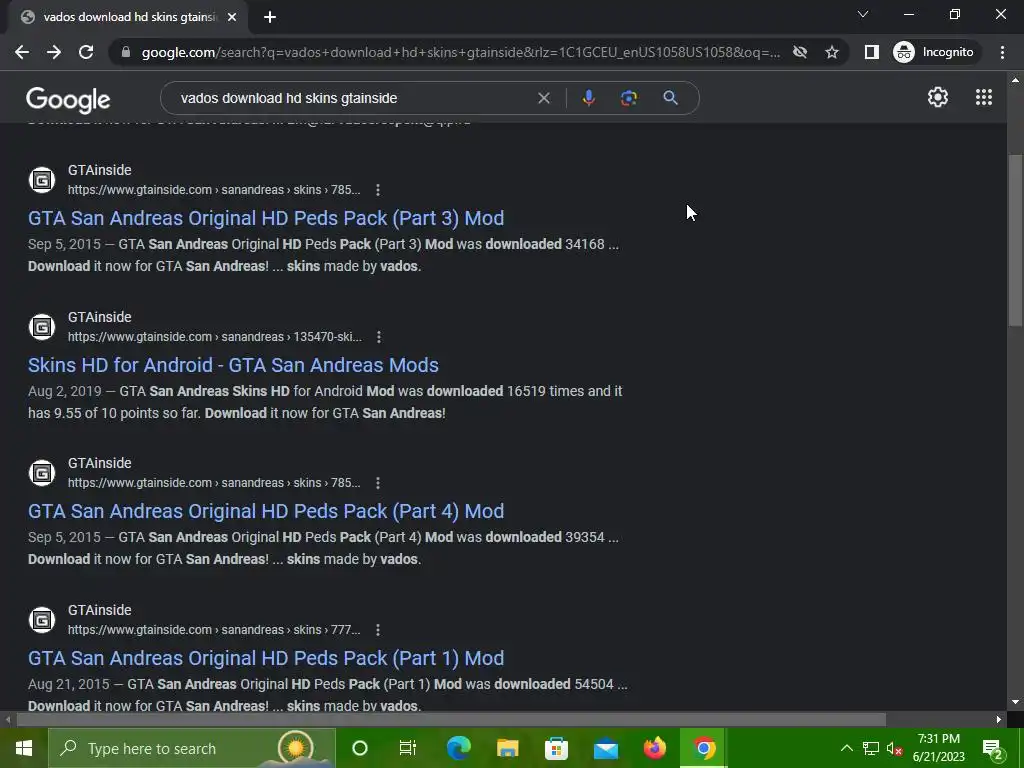Go to Google home via logo
This screenshot has height=768, width=1024.
(x=68, y=99)
